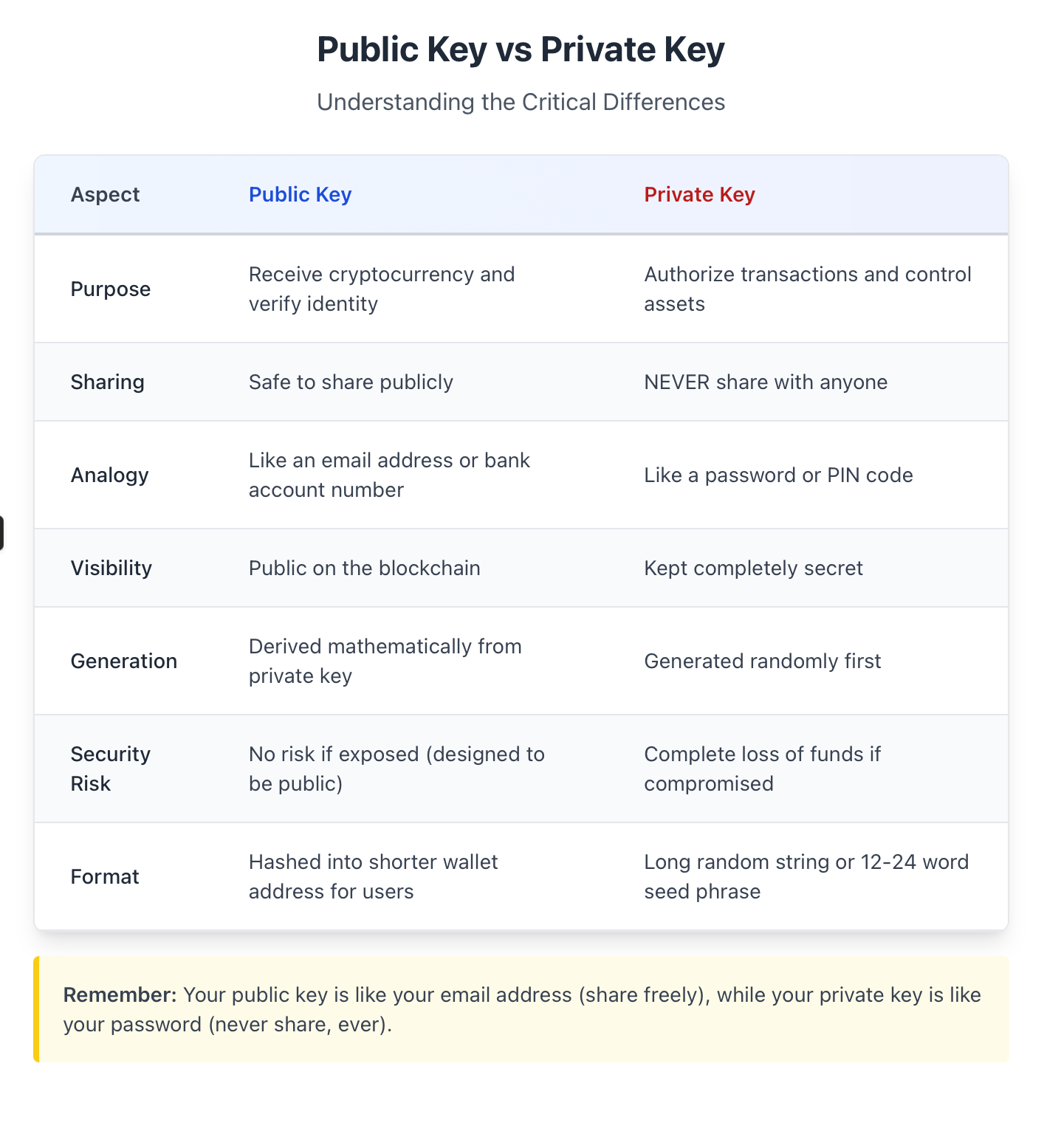Click the 'Public on the blockchain' cell
This screenshot has height=1148, width=1044.
364,568
